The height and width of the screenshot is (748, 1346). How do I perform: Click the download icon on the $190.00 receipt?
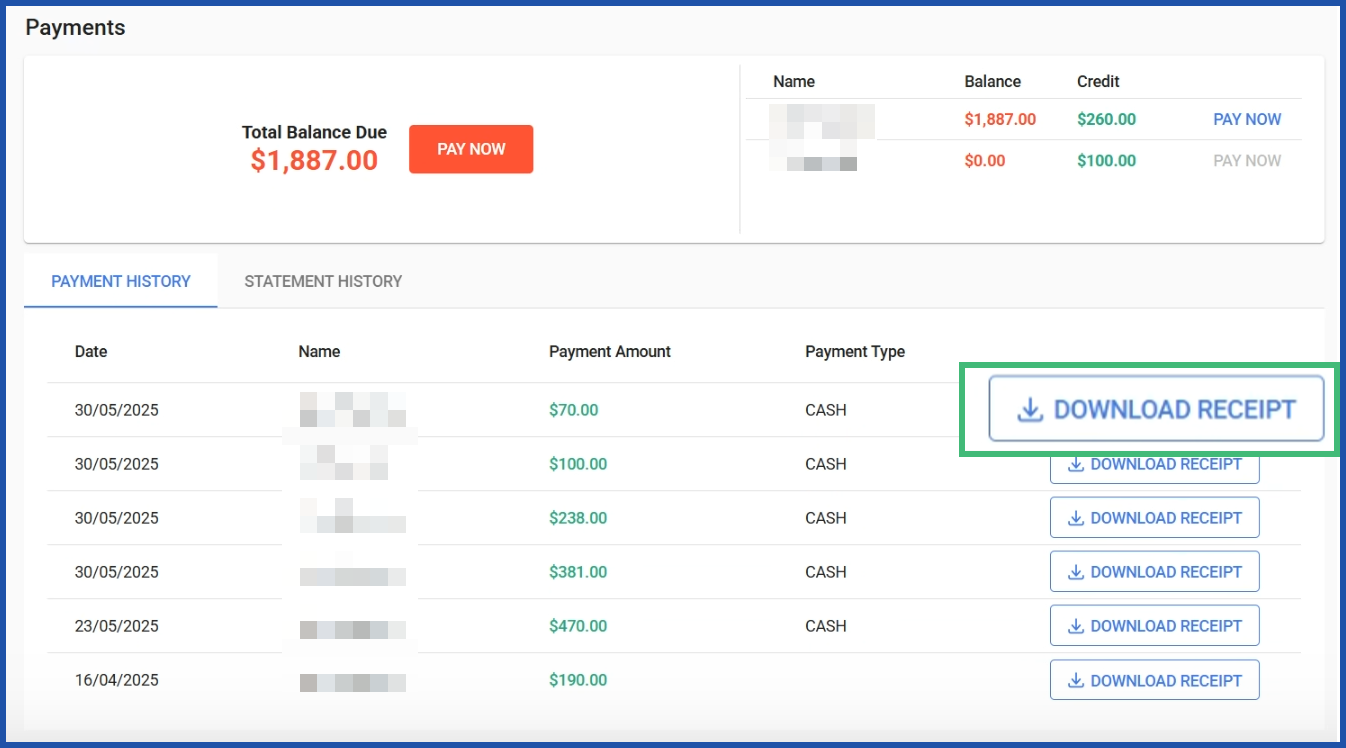[1077, 679]
